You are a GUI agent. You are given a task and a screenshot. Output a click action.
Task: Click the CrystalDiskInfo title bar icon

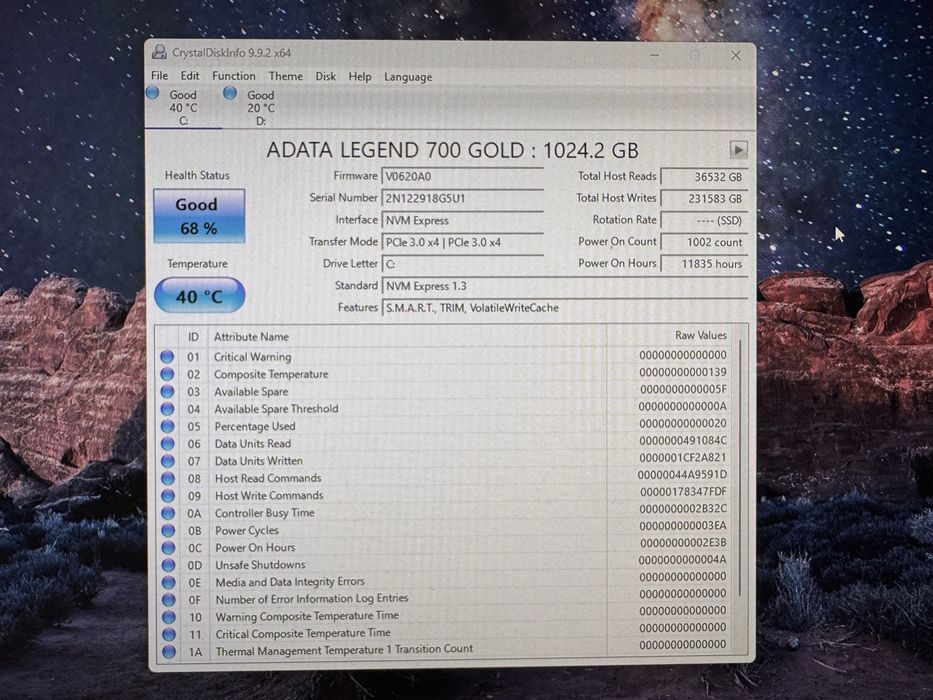(159, 52)
